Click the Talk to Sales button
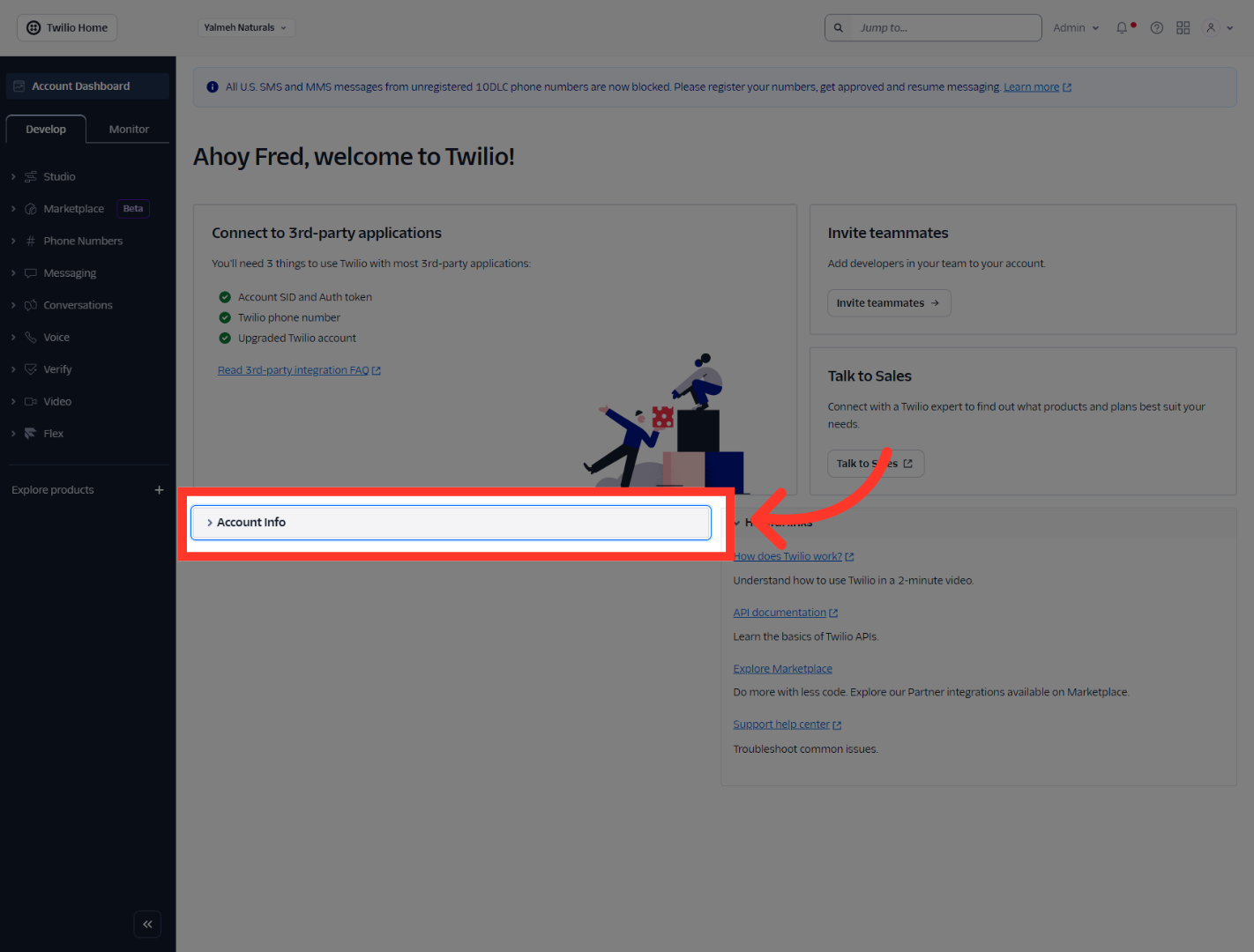 [876, 464]
